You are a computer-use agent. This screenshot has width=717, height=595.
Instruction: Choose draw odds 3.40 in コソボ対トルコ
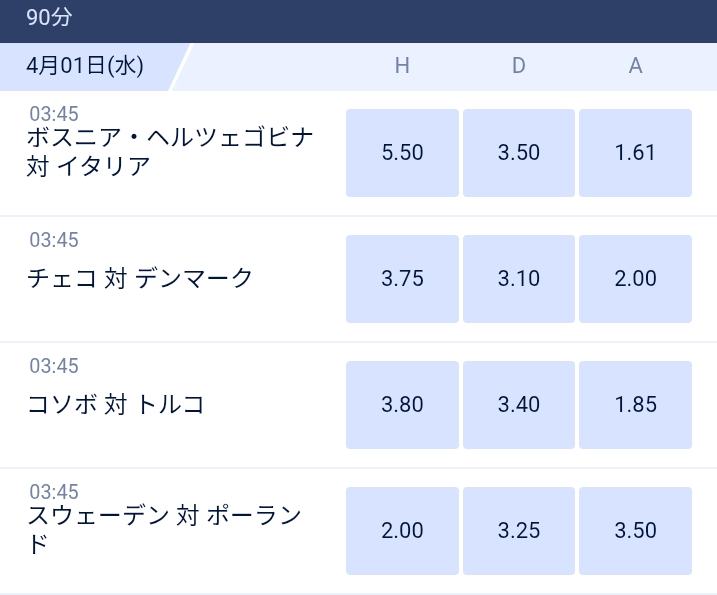(x=519, y=405)
